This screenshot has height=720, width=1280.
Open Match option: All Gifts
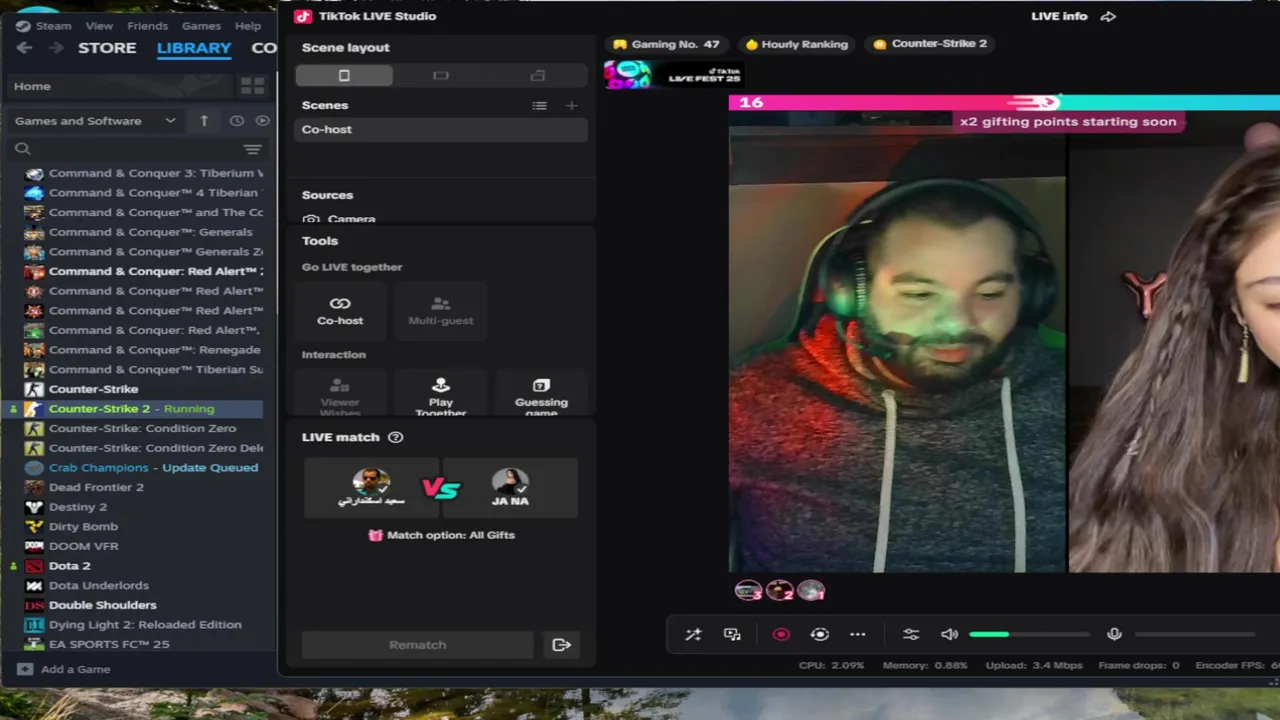(441, 535)
